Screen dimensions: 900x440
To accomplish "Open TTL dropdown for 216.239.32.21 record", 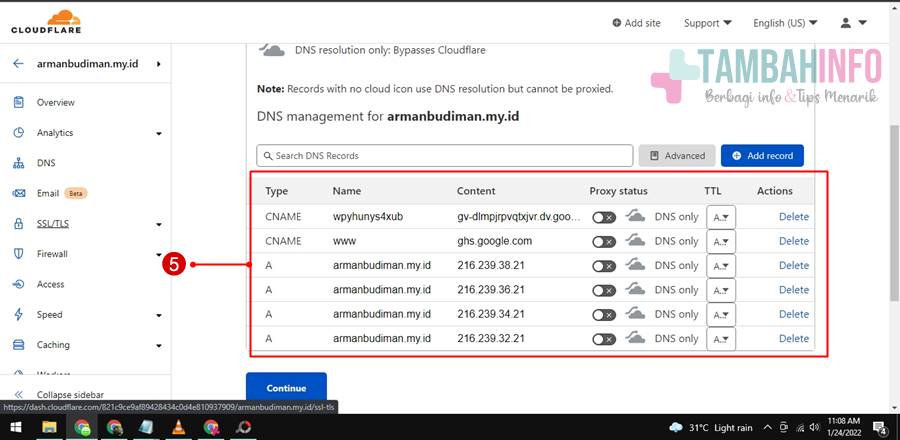I will 721,339.
